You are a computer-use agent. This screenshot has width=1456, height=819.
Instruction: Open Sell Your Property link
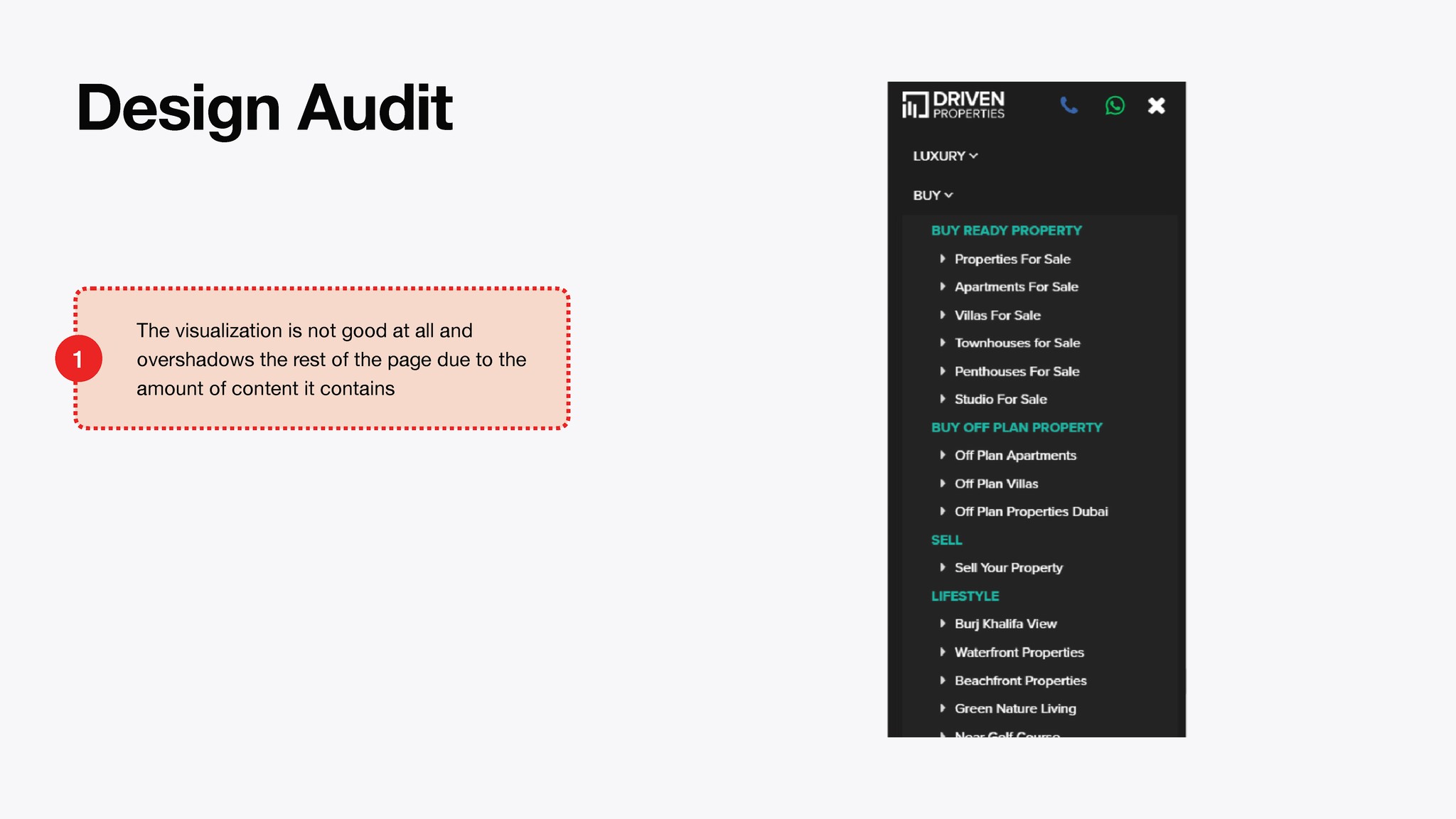click(1008, 568)
